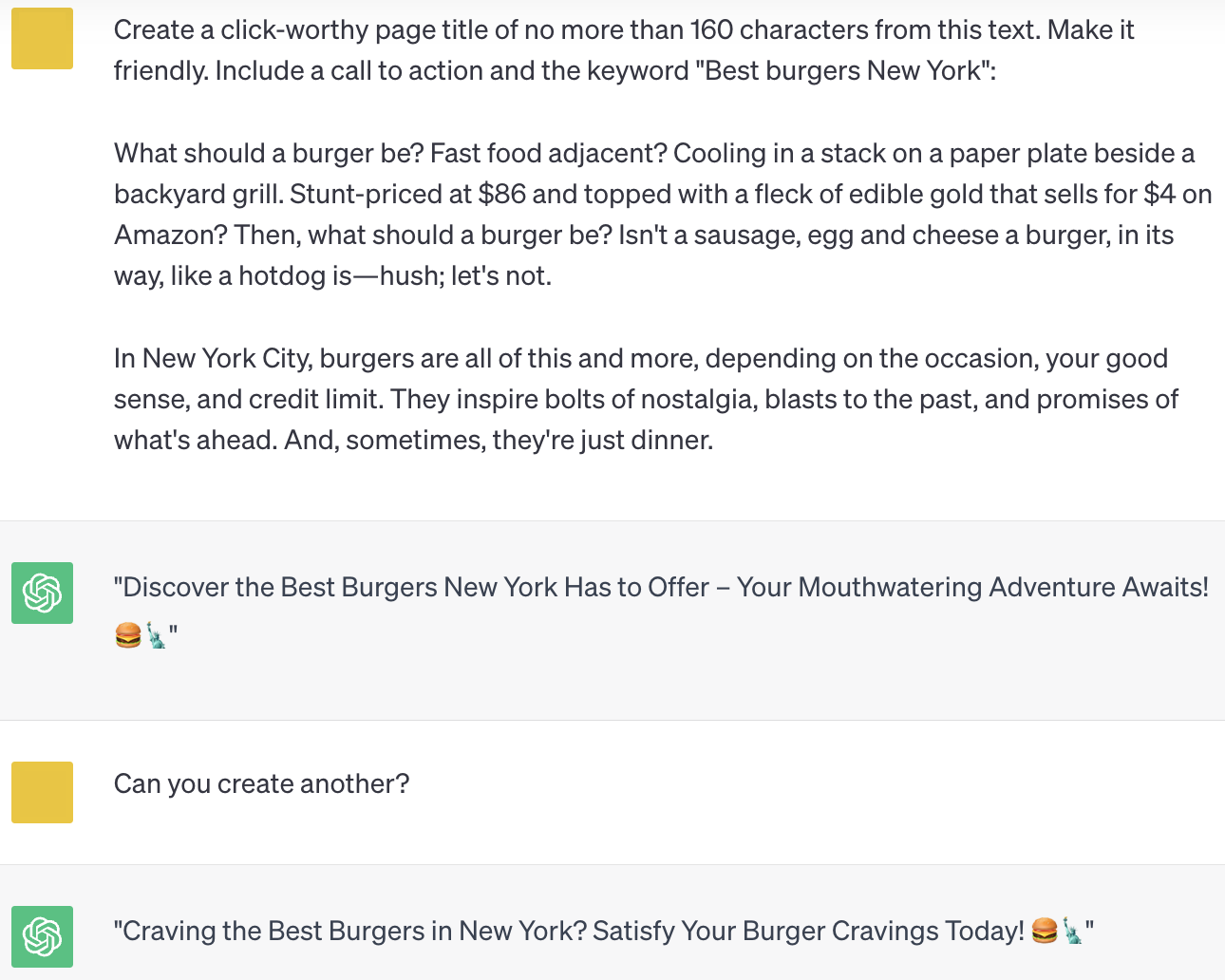The image size is (1225, 980).
Task: Click the phrase 'Your Mouthwatering Adventure Awaits!'
Action: click(972, 587)
